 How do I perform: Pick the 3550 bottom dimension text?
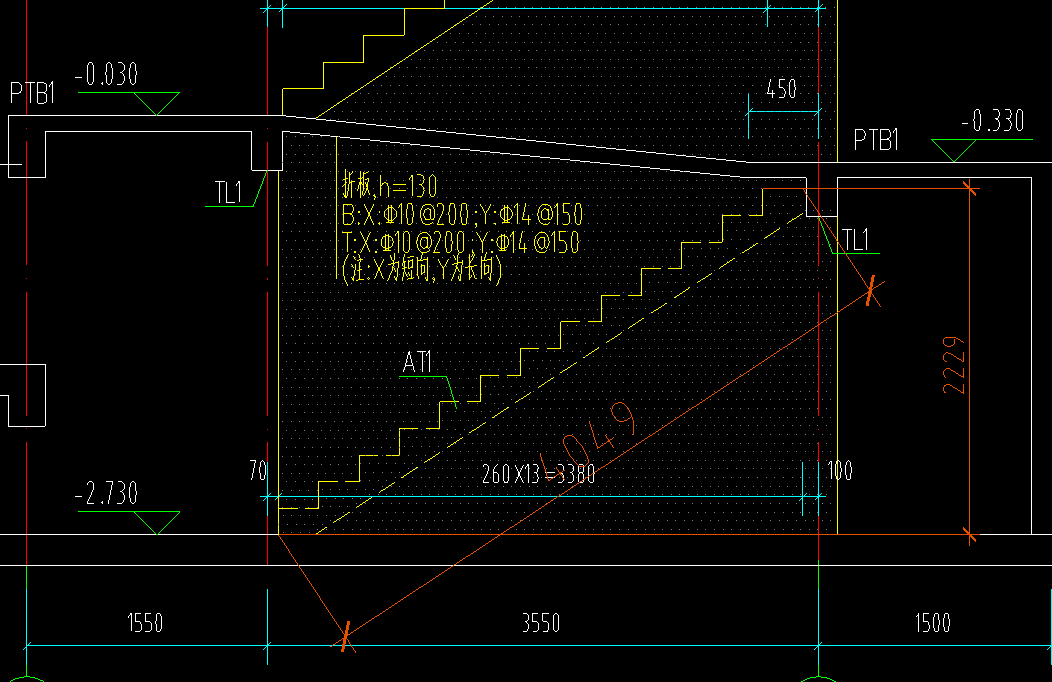click(541, 623)
